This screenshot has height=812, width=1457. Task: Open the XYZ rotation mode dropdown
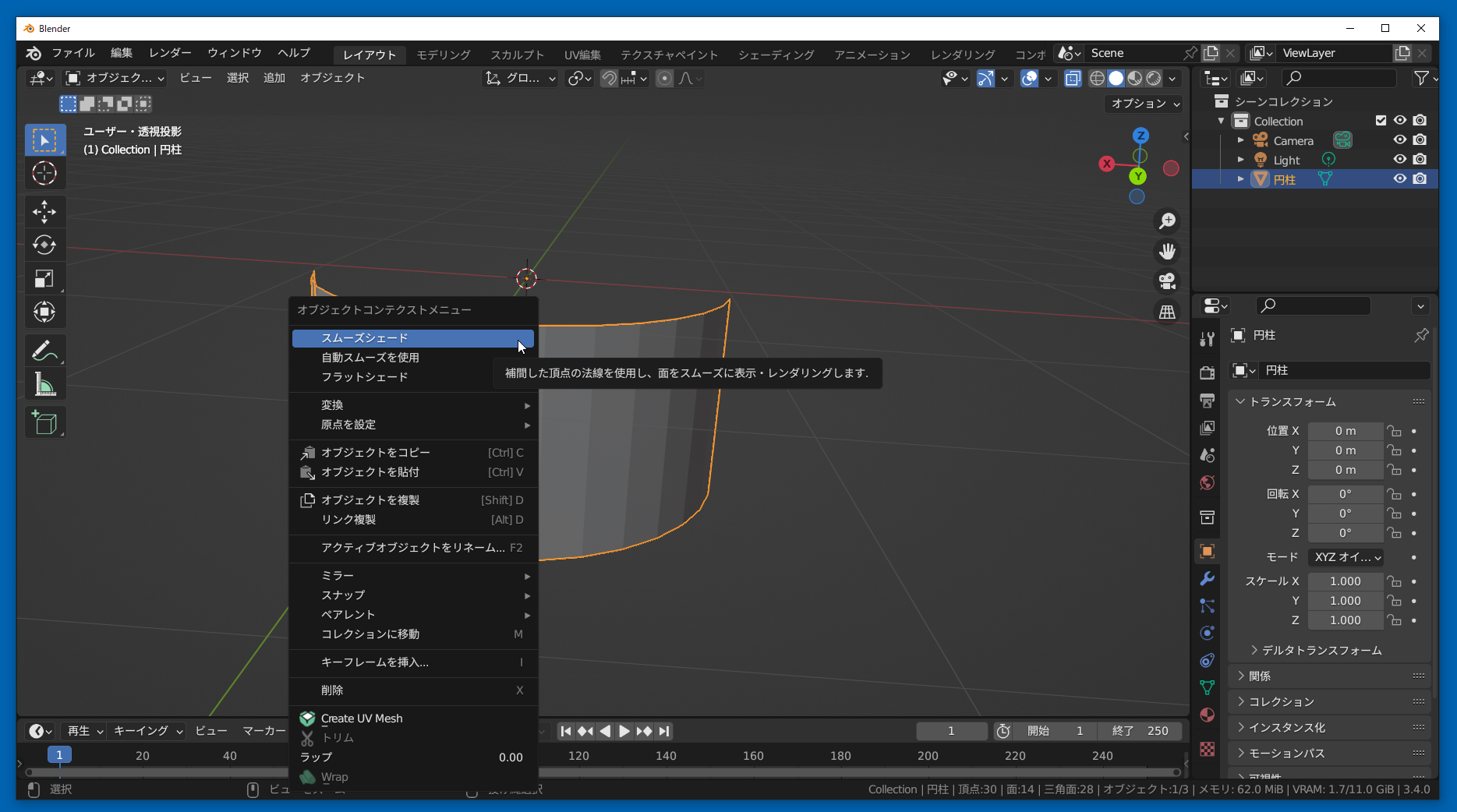(1346, 557)
